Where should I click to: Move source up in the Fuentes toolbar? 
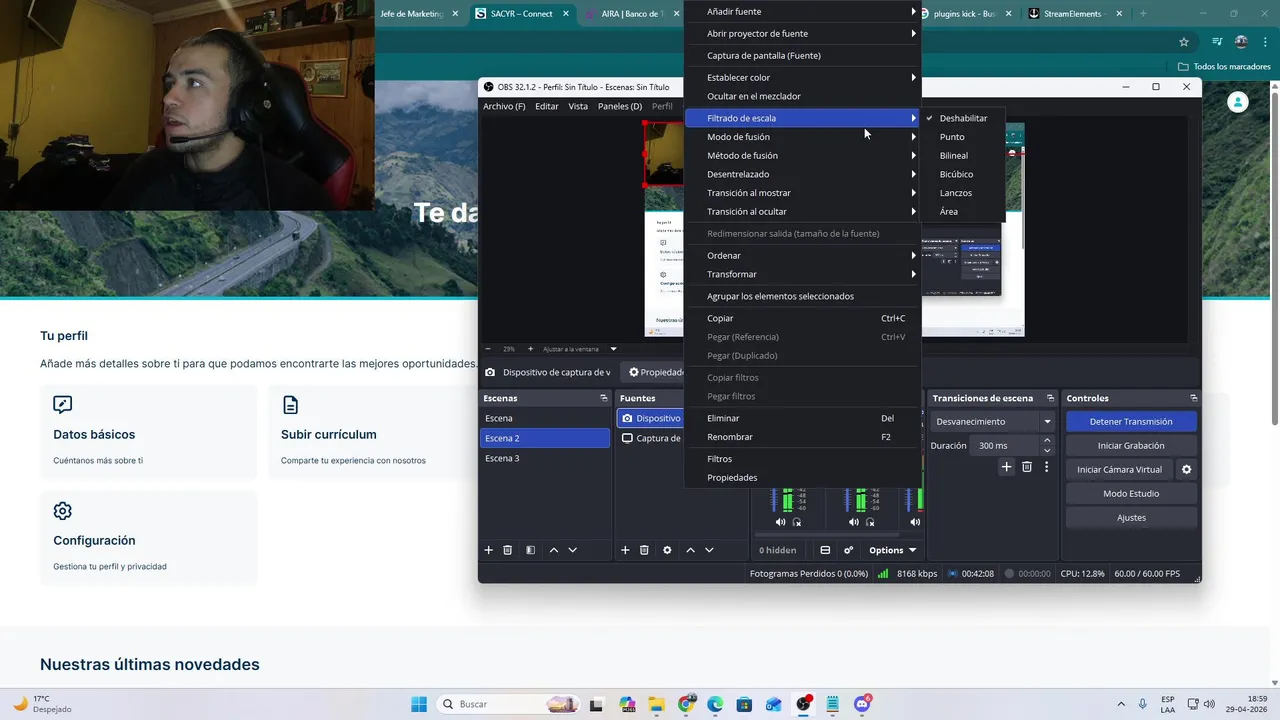pos(690,550)
